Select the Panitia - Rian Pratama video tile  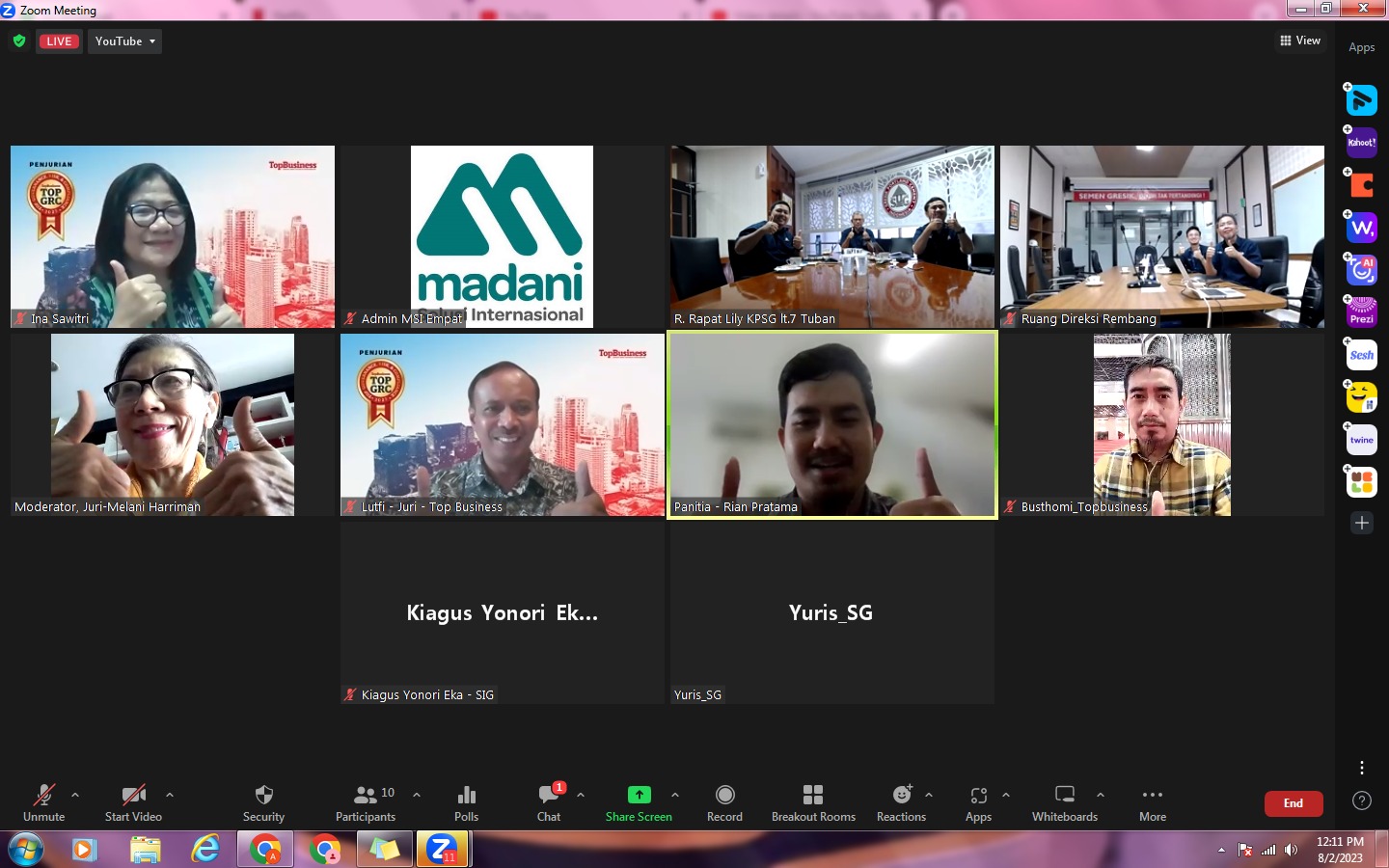click(x=832, y=424)
